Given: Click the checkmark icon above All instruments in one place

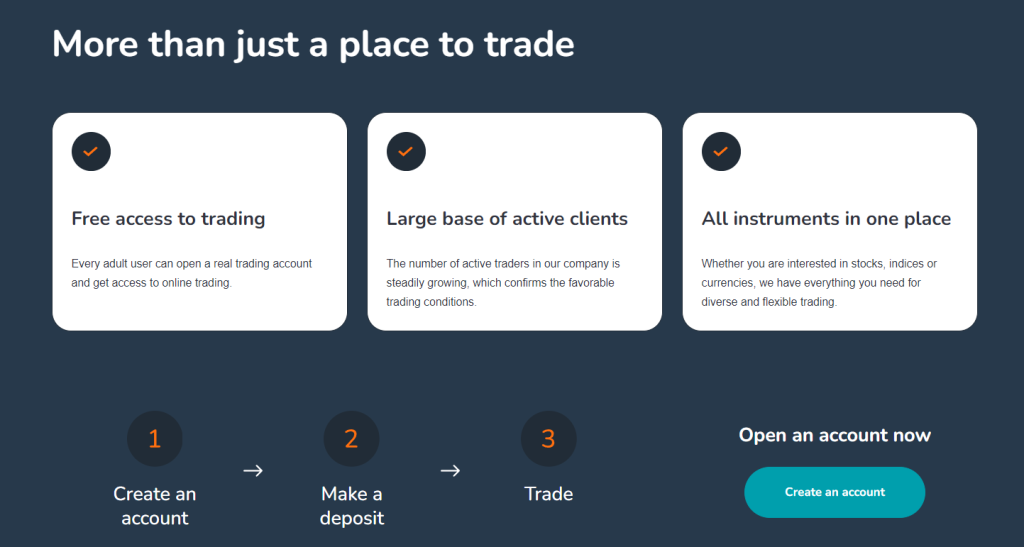Looking at the screenshot, I should coord(721,151).
